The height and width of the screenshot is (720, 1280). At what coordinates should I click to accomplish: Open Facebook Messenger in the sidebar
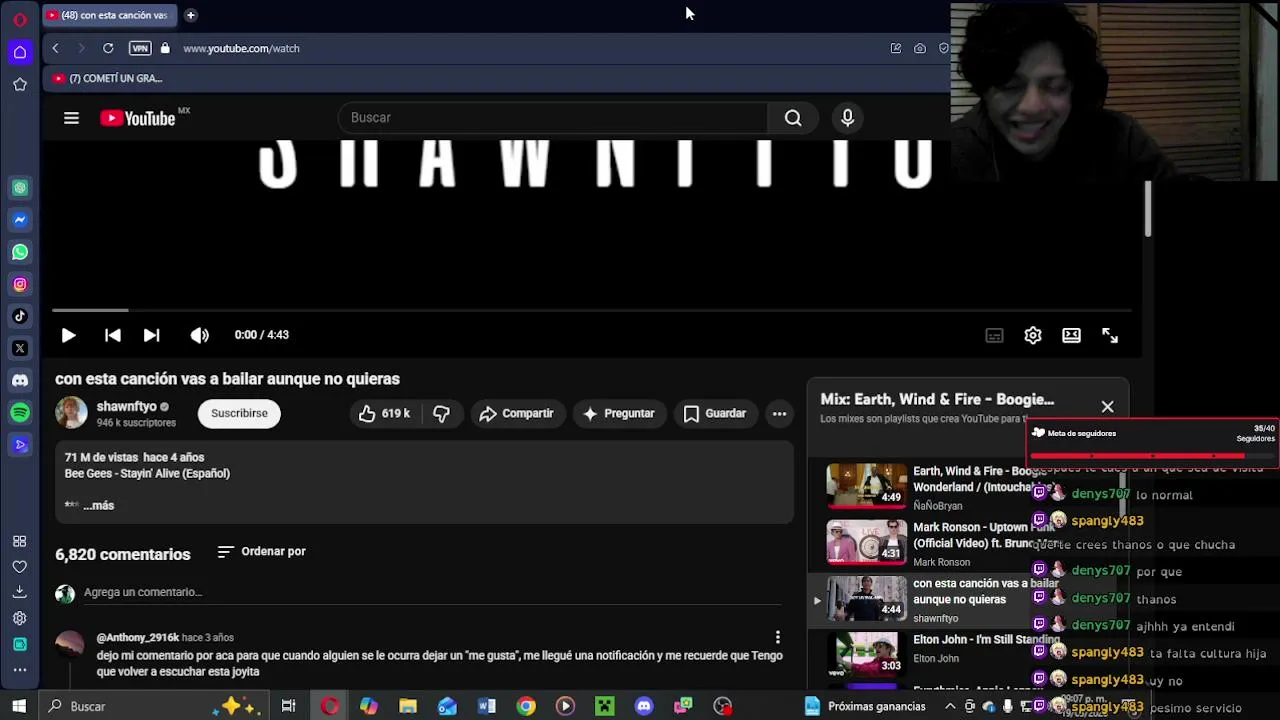[20, 220]
